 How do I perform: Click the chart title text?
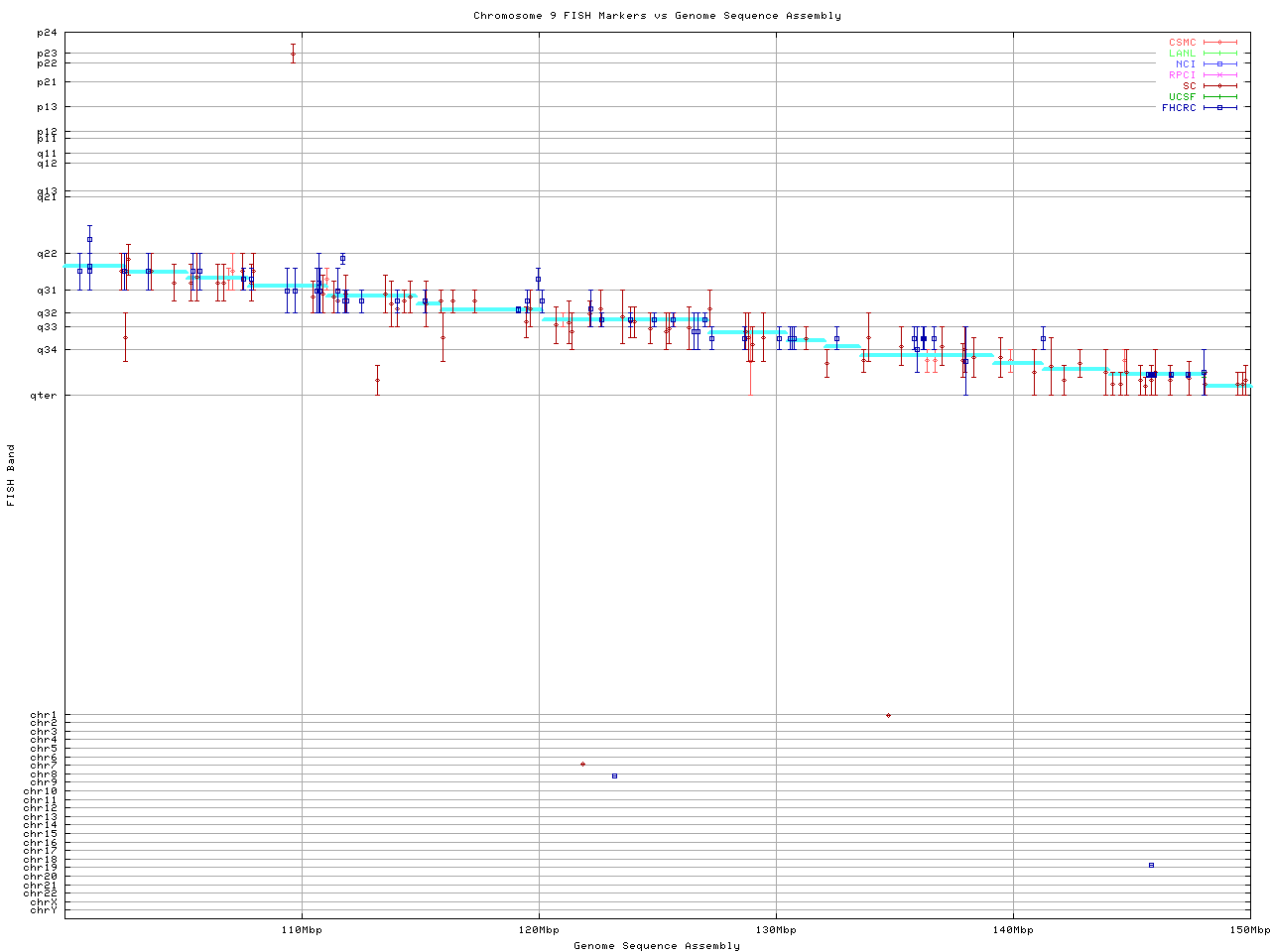[x=657, y=15]
